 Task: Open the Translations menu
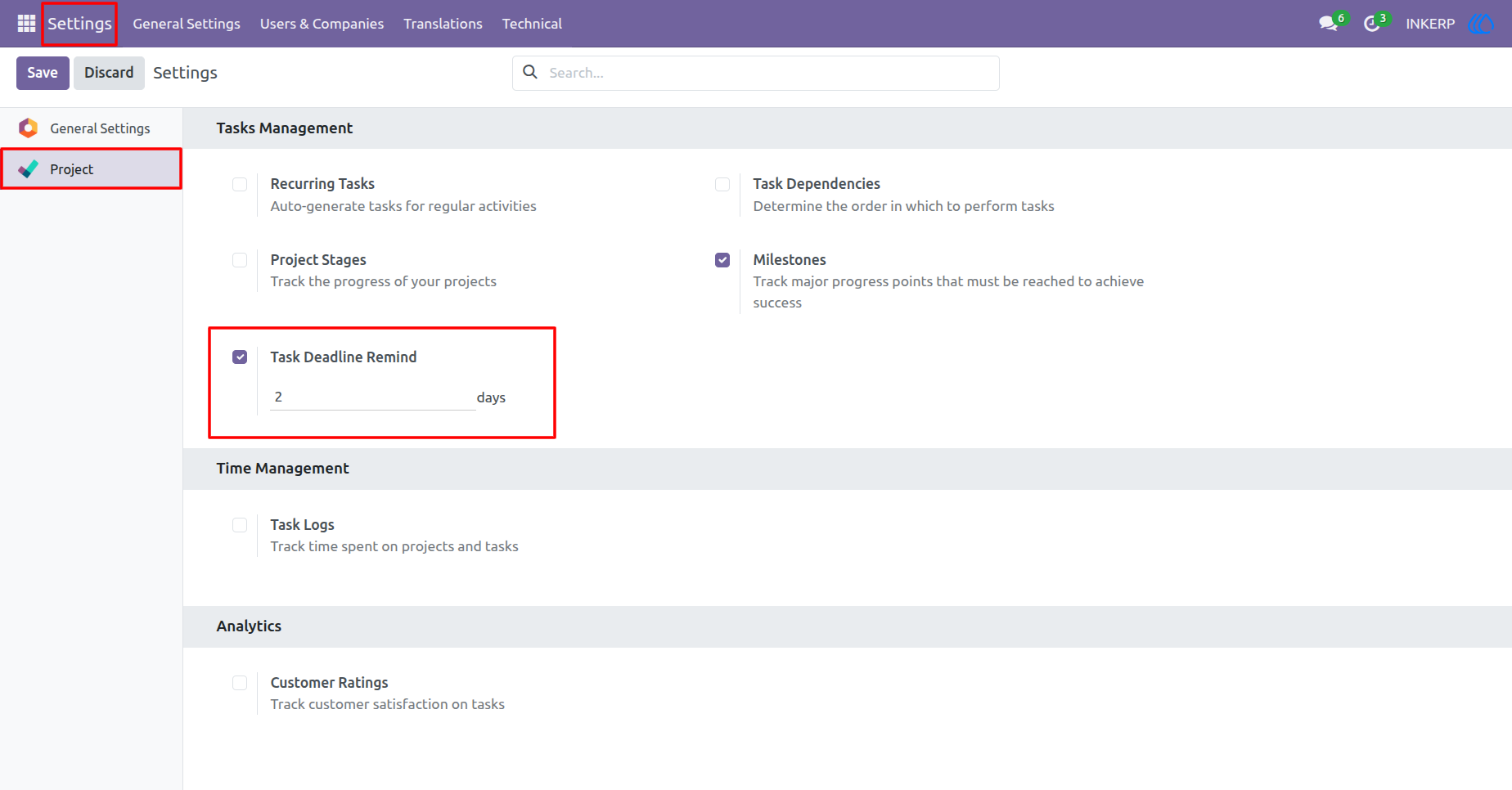(443, 24)
